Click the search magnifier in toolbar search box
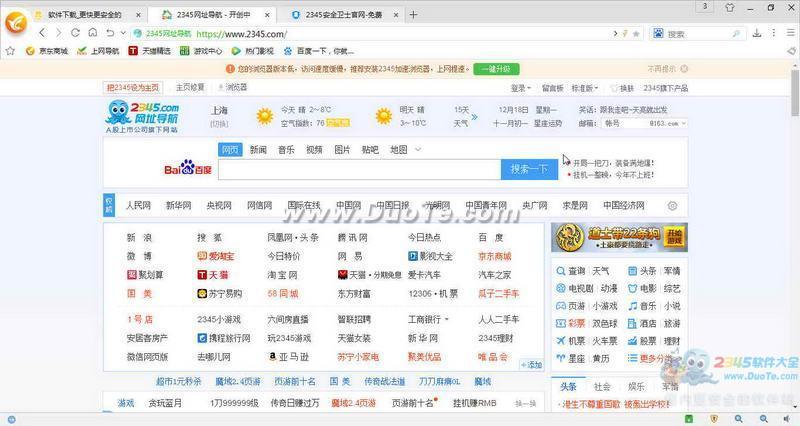 (736, 34)
